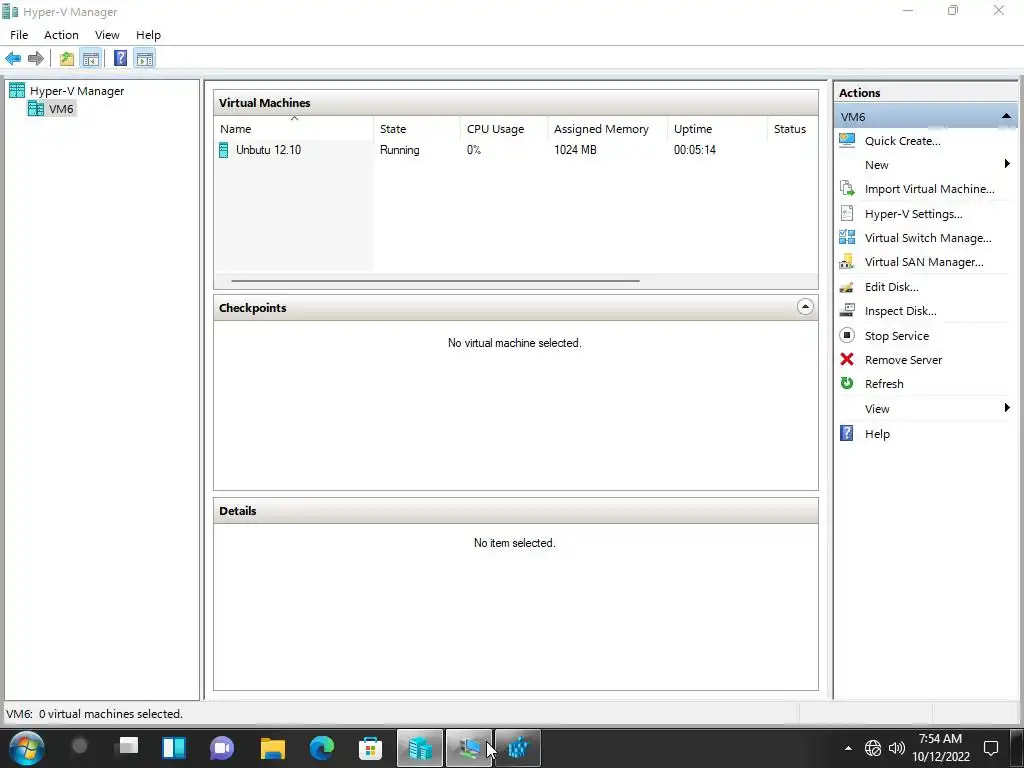The image size is (1024, 768).
Task: Open the Help menu in menu bar
Action: click(148, 35)
